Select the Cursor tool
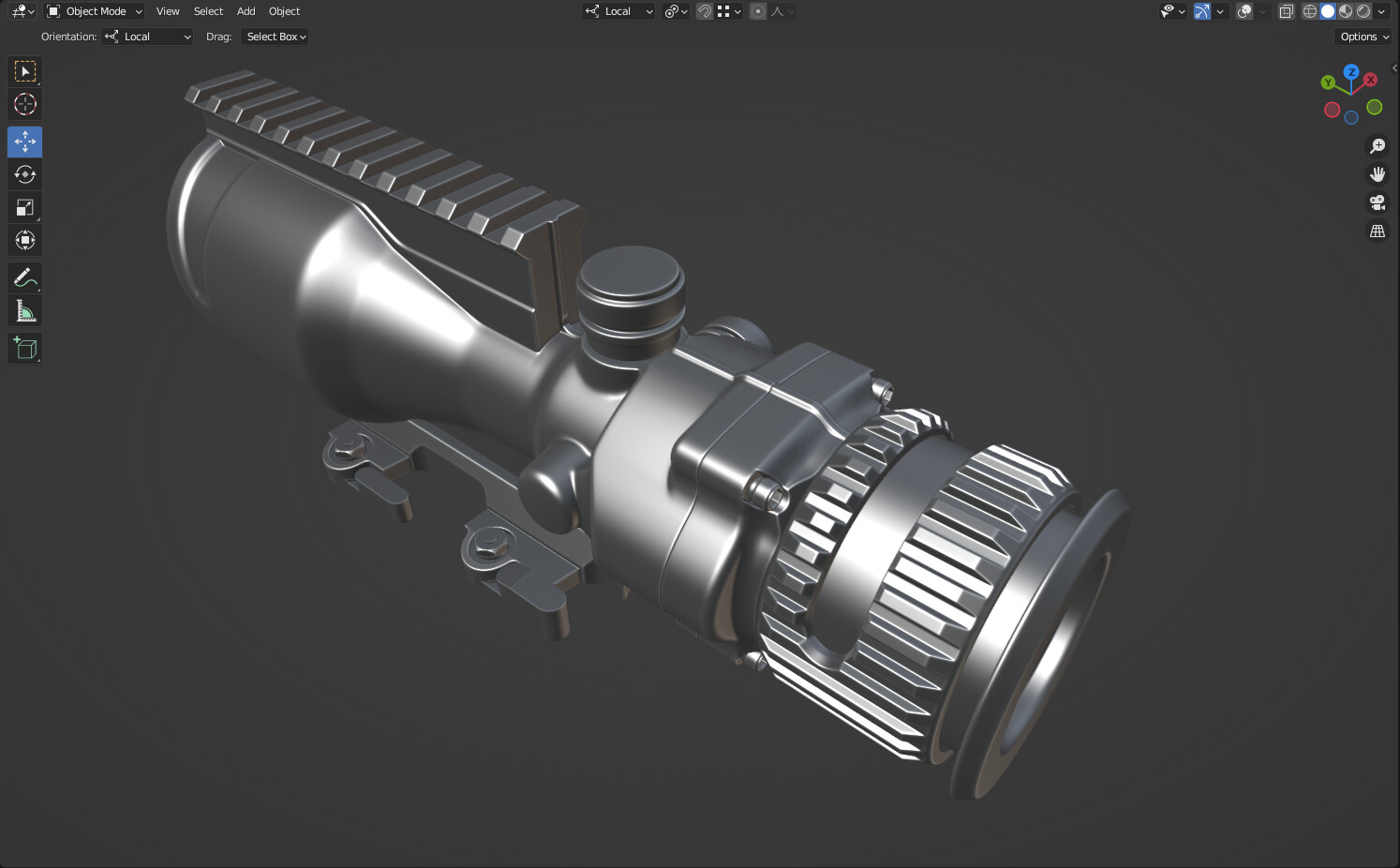The width and height of the screenshot is (1400, 868). pos(24,104)
